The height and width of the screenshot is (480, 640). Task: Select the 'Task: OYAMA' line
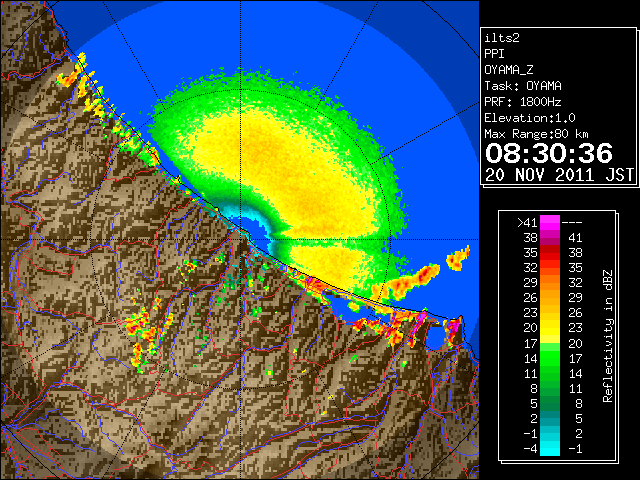pos(523,86)
